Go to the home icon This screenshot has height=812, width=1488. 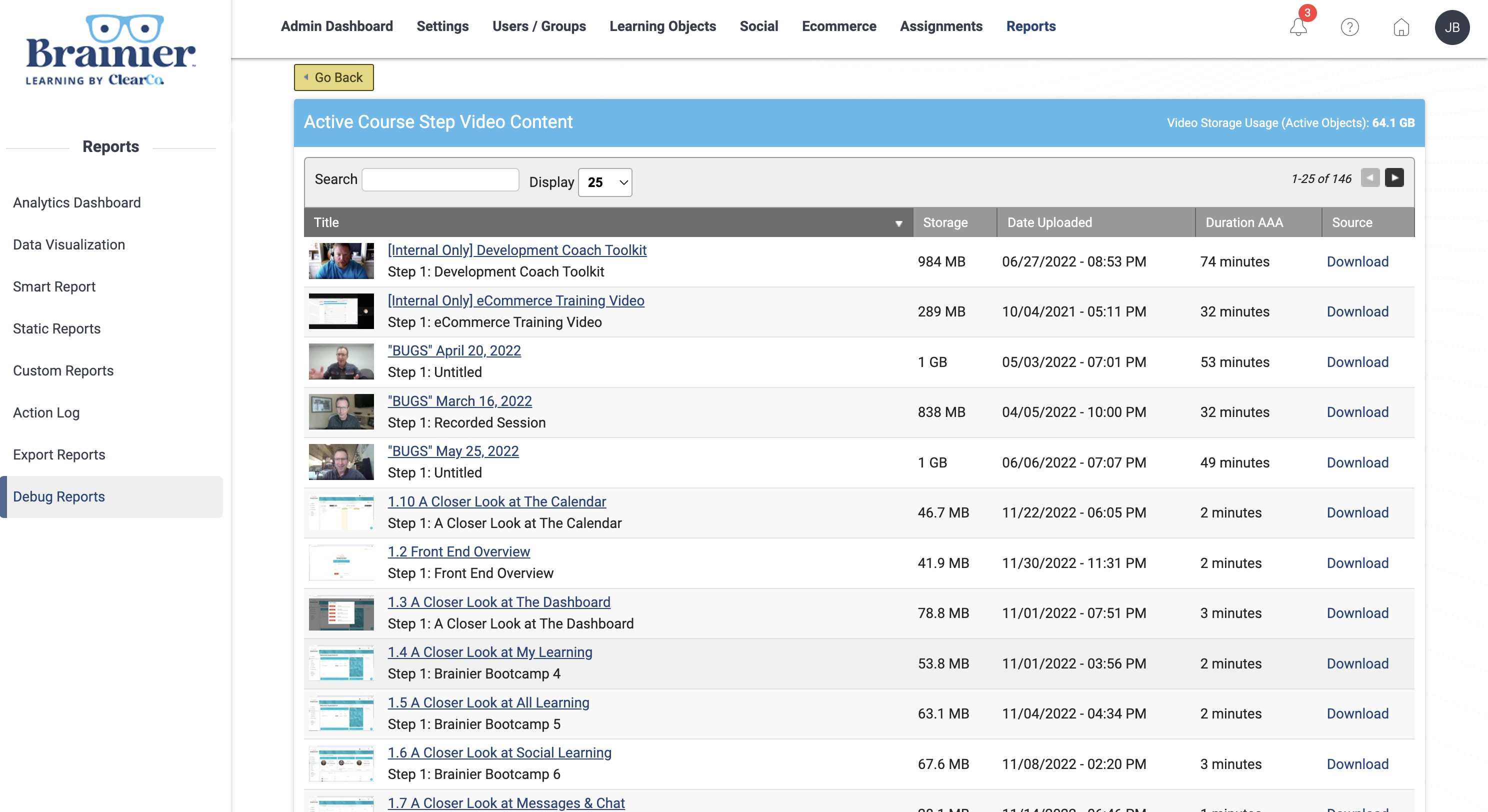1401,27
